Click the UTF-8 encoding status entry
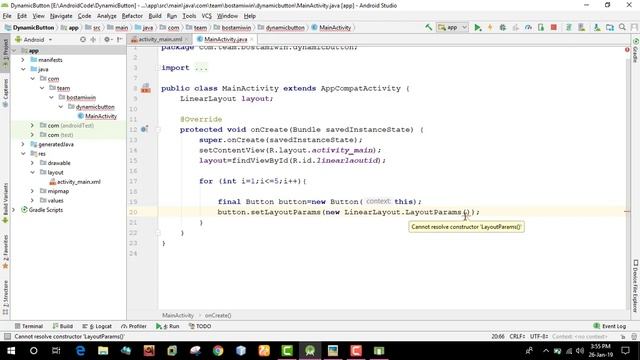The image size is (640, 360). point(538,336)
